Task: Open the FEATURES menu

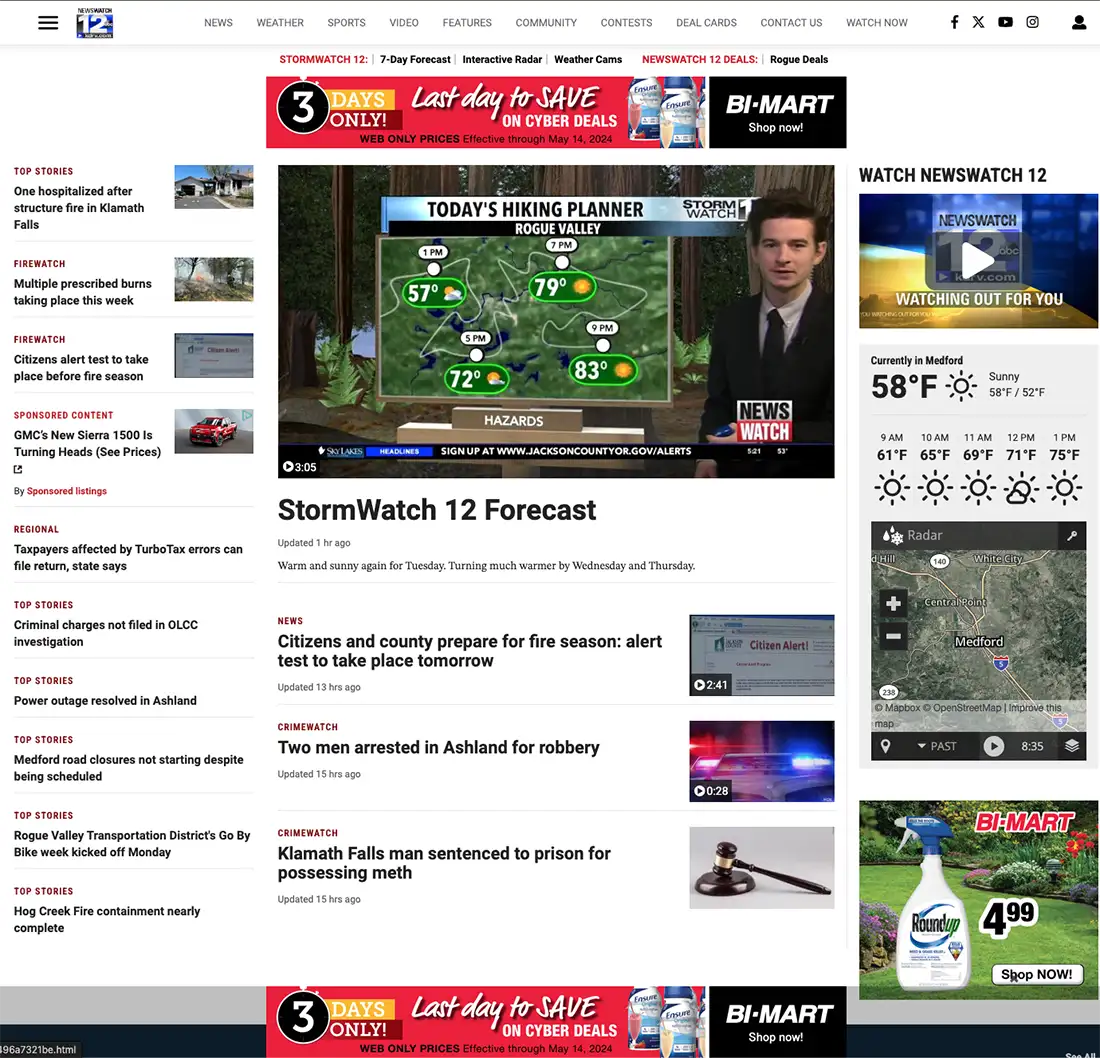Action: point(467,22)
